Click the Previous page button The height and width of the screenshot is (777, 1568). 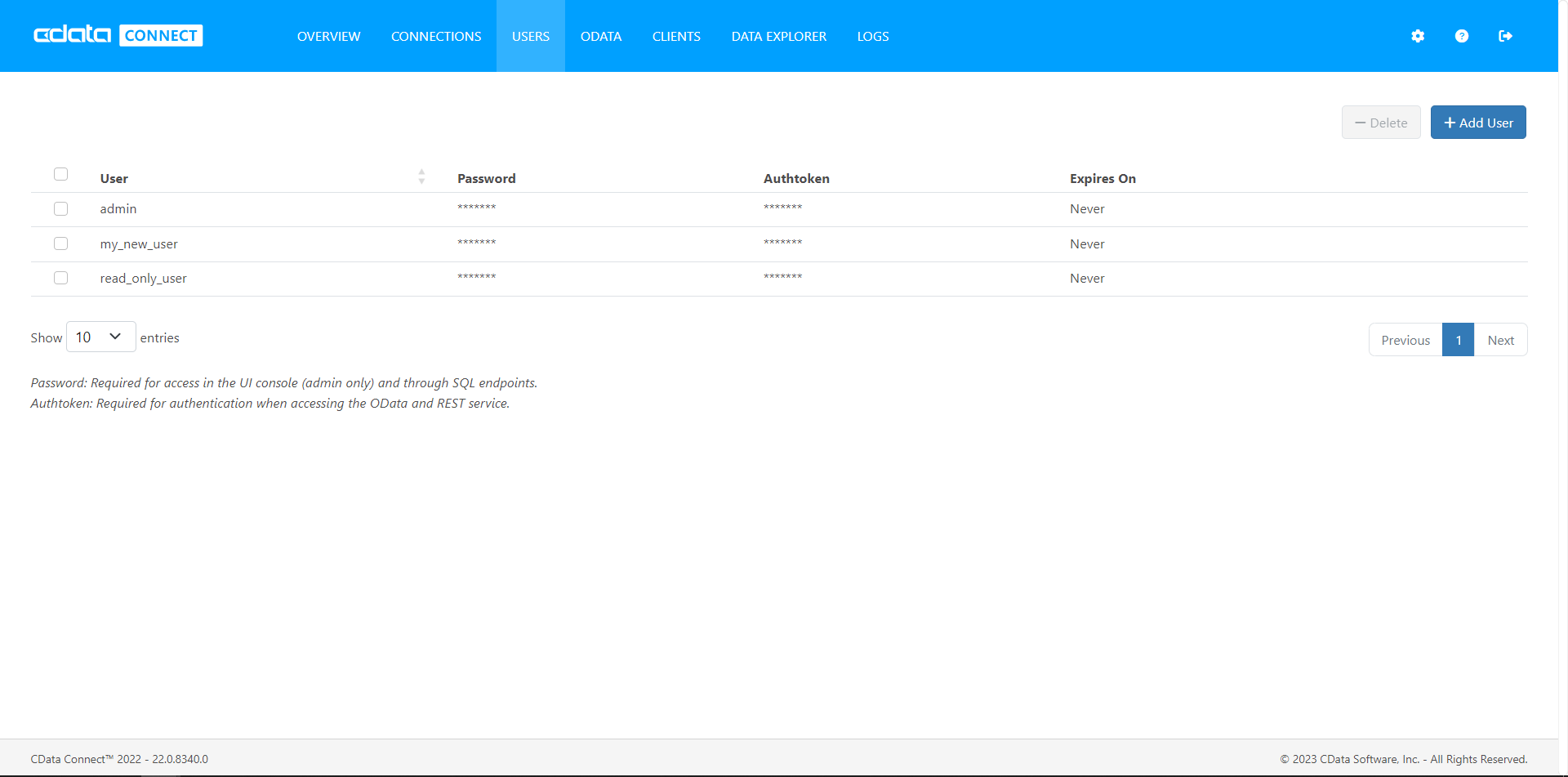[x=1405, y=340]
